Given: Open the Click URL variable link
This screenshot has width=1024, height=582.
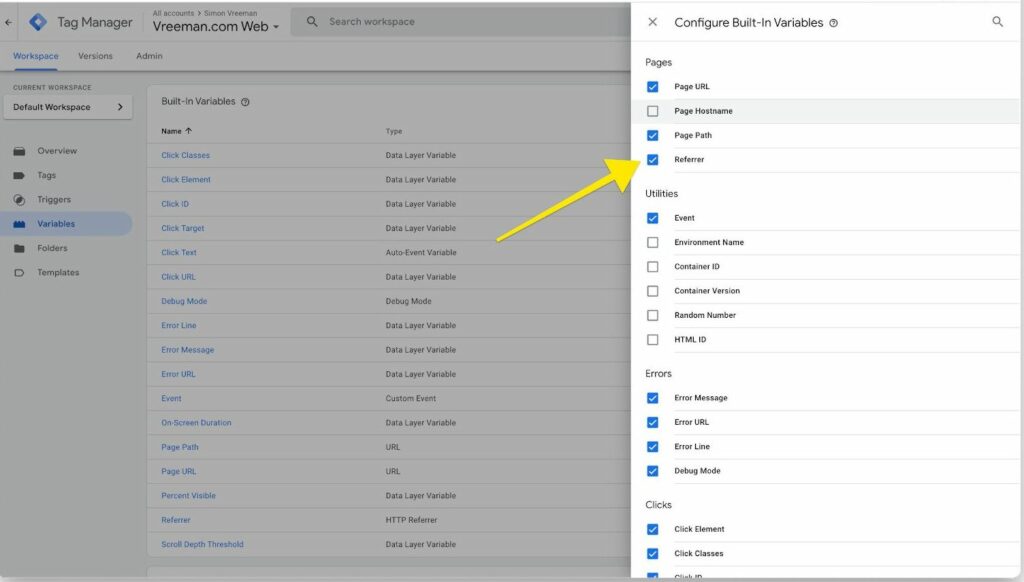Looking at the screenshot, I should 178,277.
